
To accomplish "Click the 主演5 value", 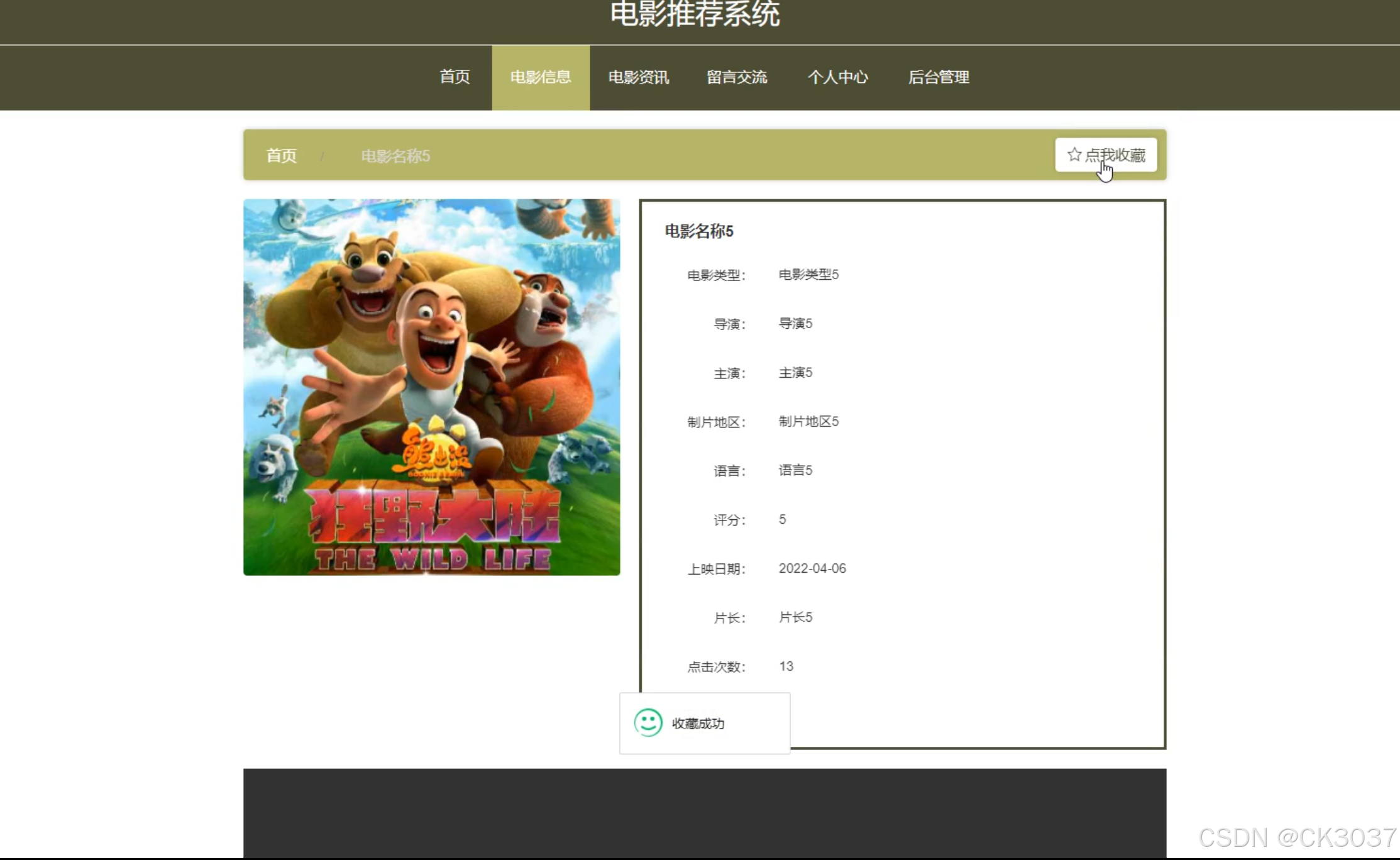I will pyautogui.click(x=795, y=373).
